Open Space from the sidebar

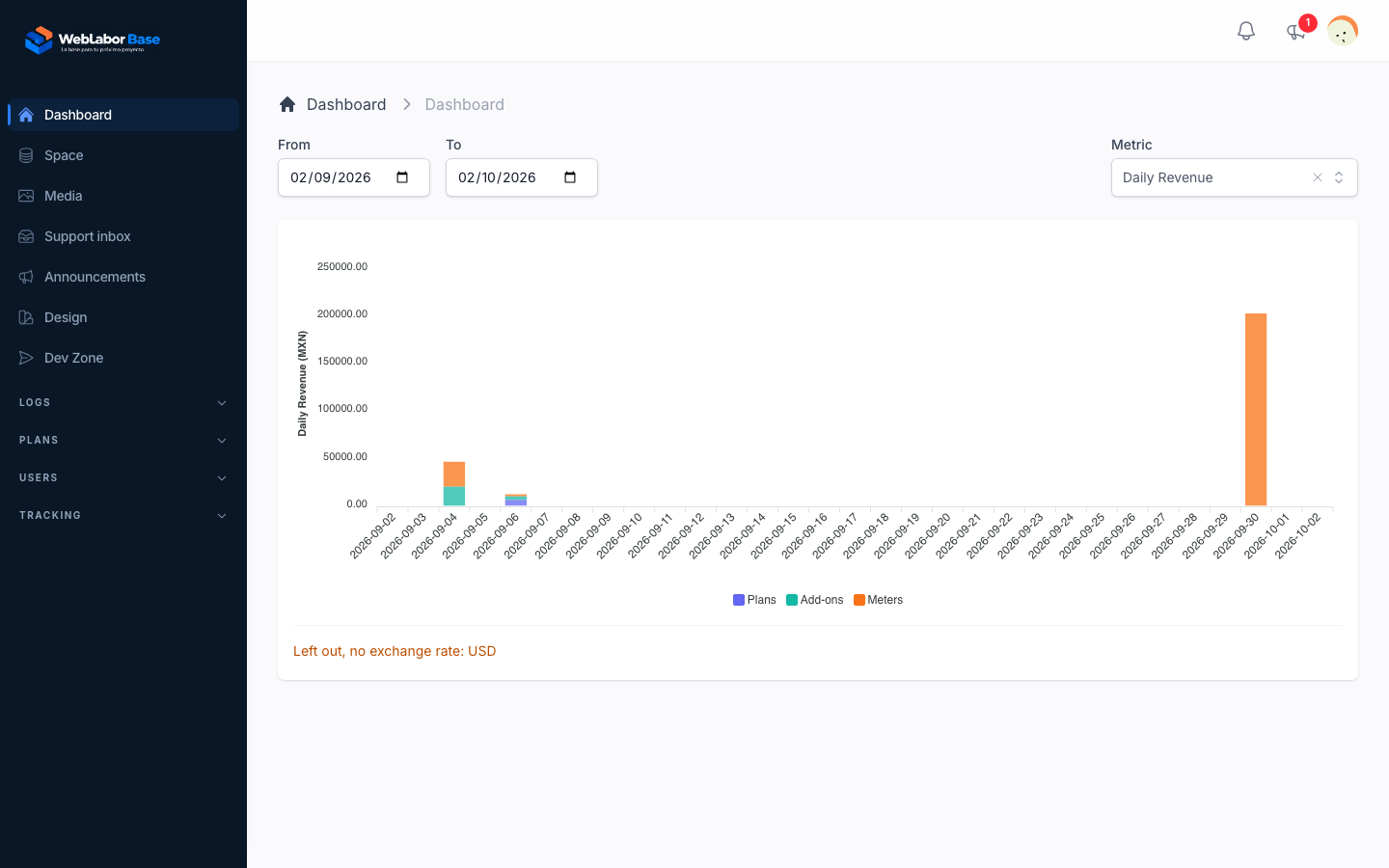point(123,155)
